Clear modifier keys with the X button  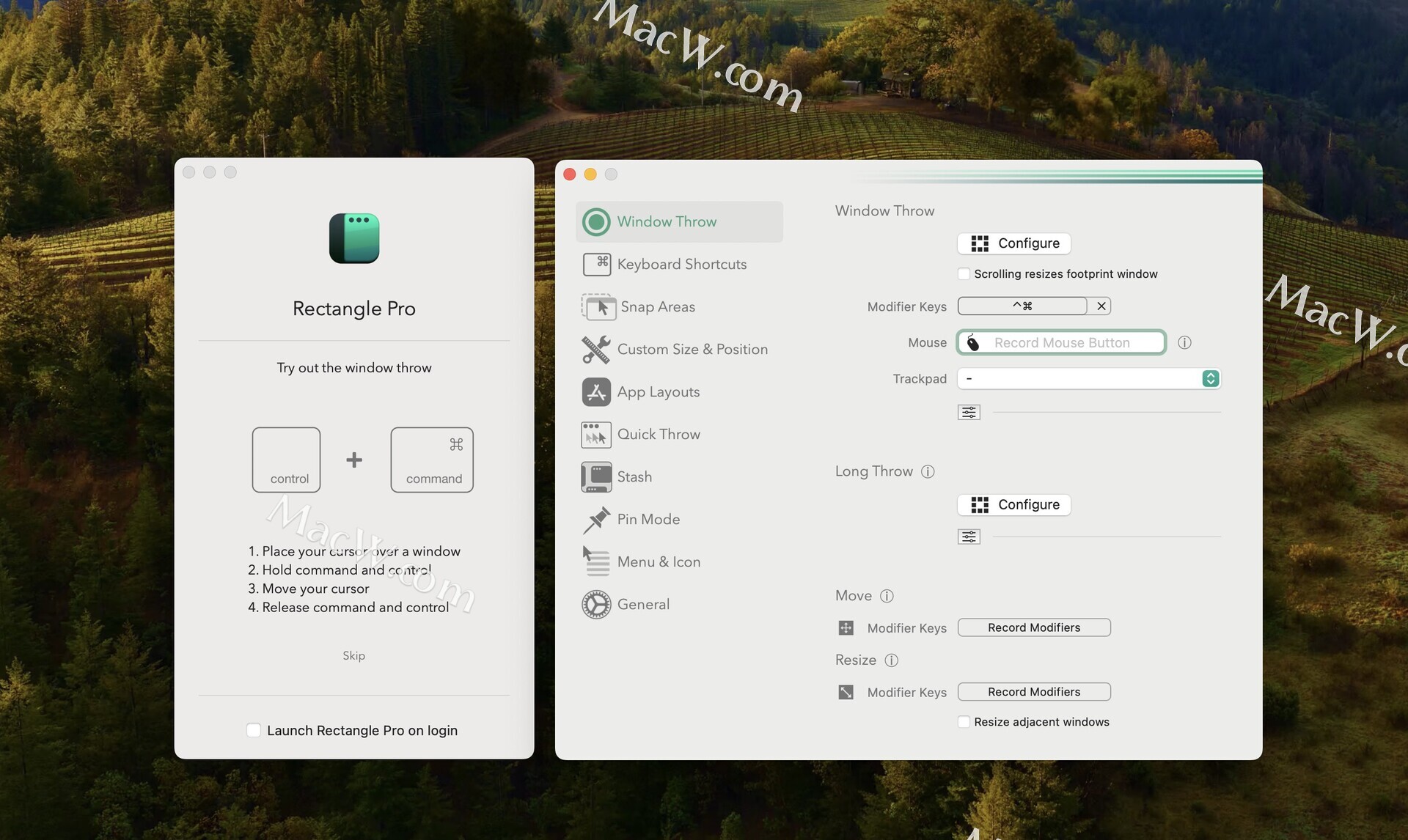1101,306
